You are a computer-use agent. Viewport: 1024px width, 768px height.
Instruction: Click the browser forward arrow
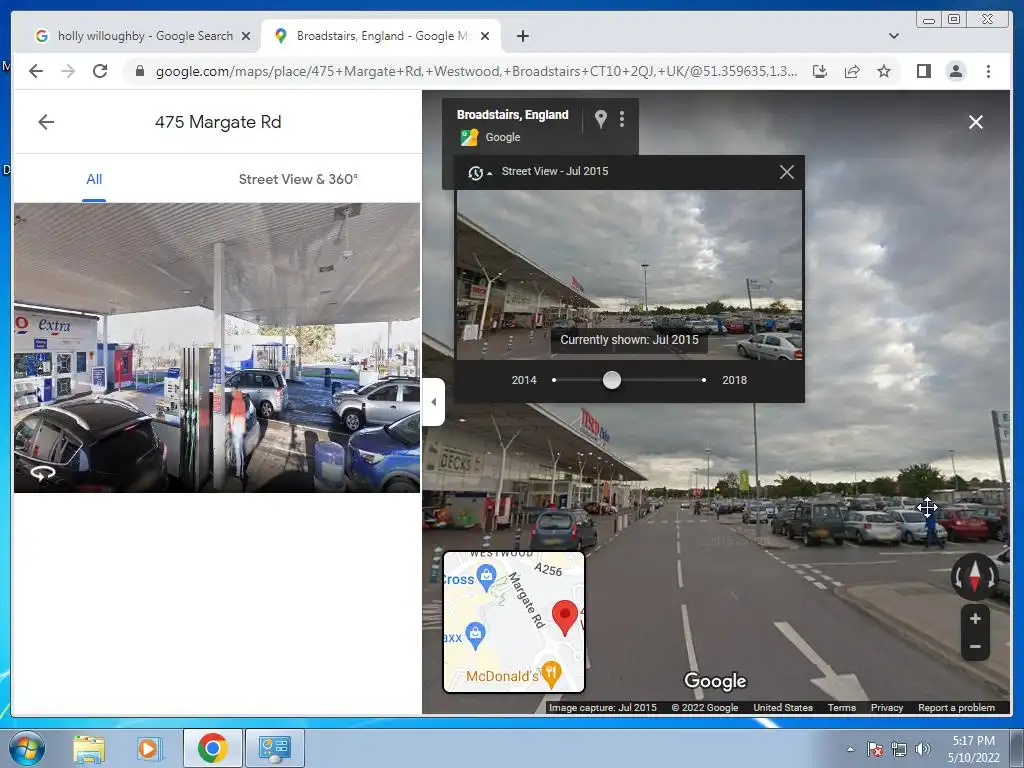pyautogui.click(x=68, y=71)
